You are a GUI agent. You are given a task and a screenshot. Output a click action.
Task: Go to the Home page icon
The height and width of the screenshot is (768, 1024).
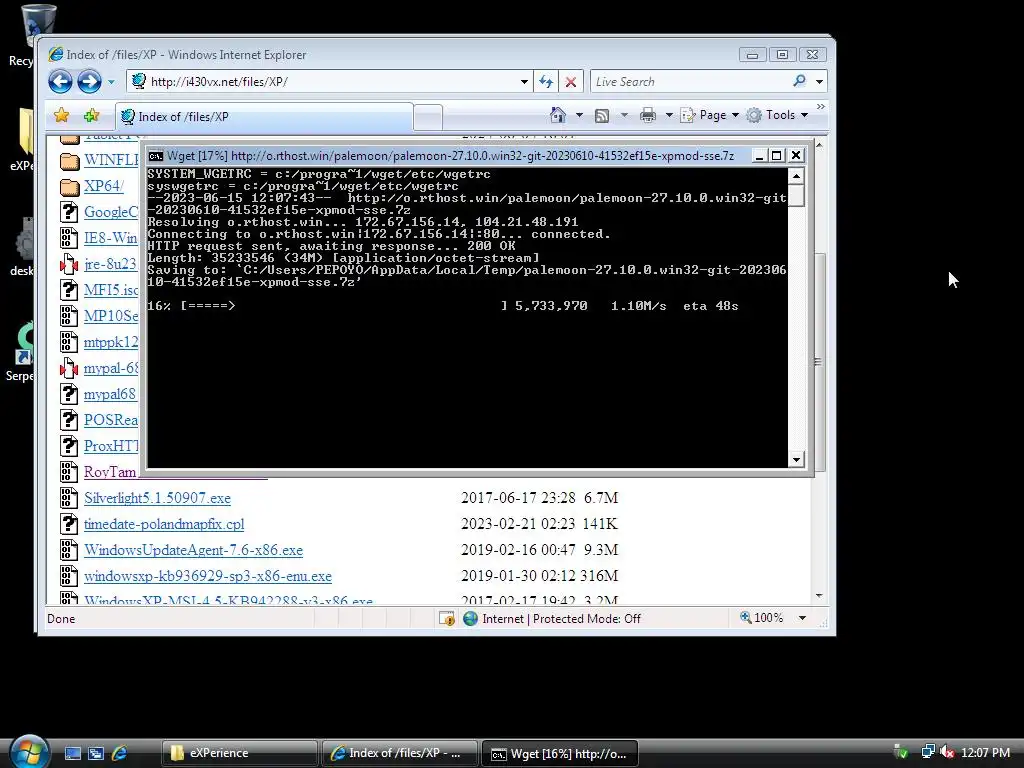(x=558, y=115)
